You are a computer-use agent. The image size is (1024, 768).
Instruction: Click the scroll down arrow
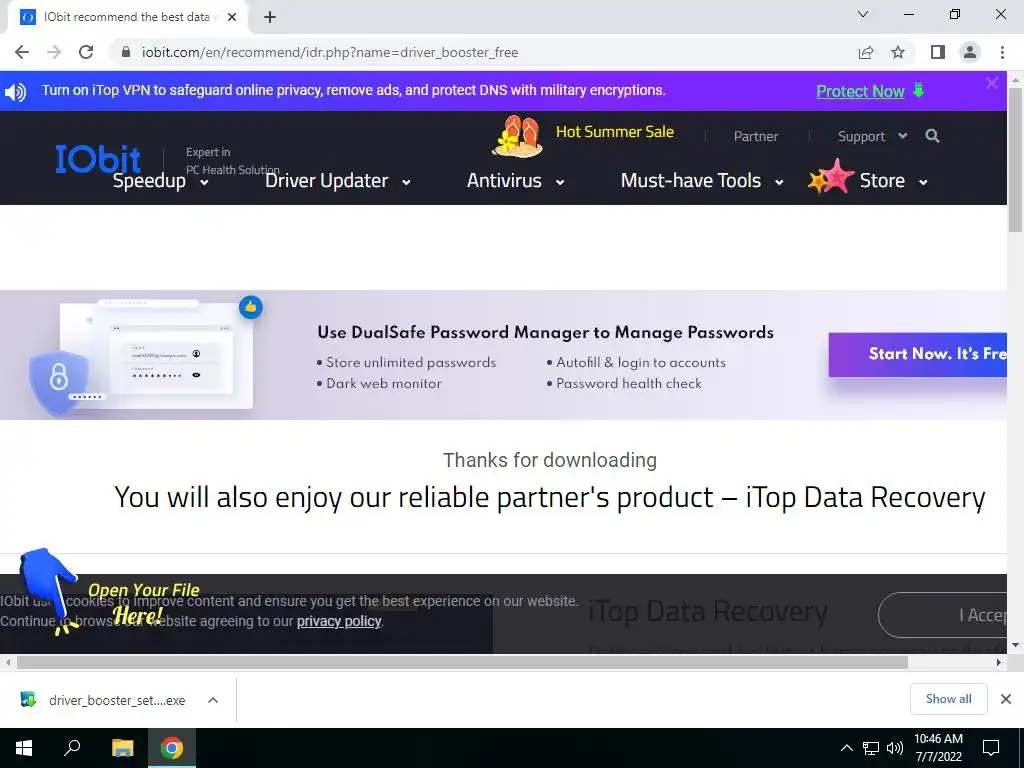pos(1016,645)
